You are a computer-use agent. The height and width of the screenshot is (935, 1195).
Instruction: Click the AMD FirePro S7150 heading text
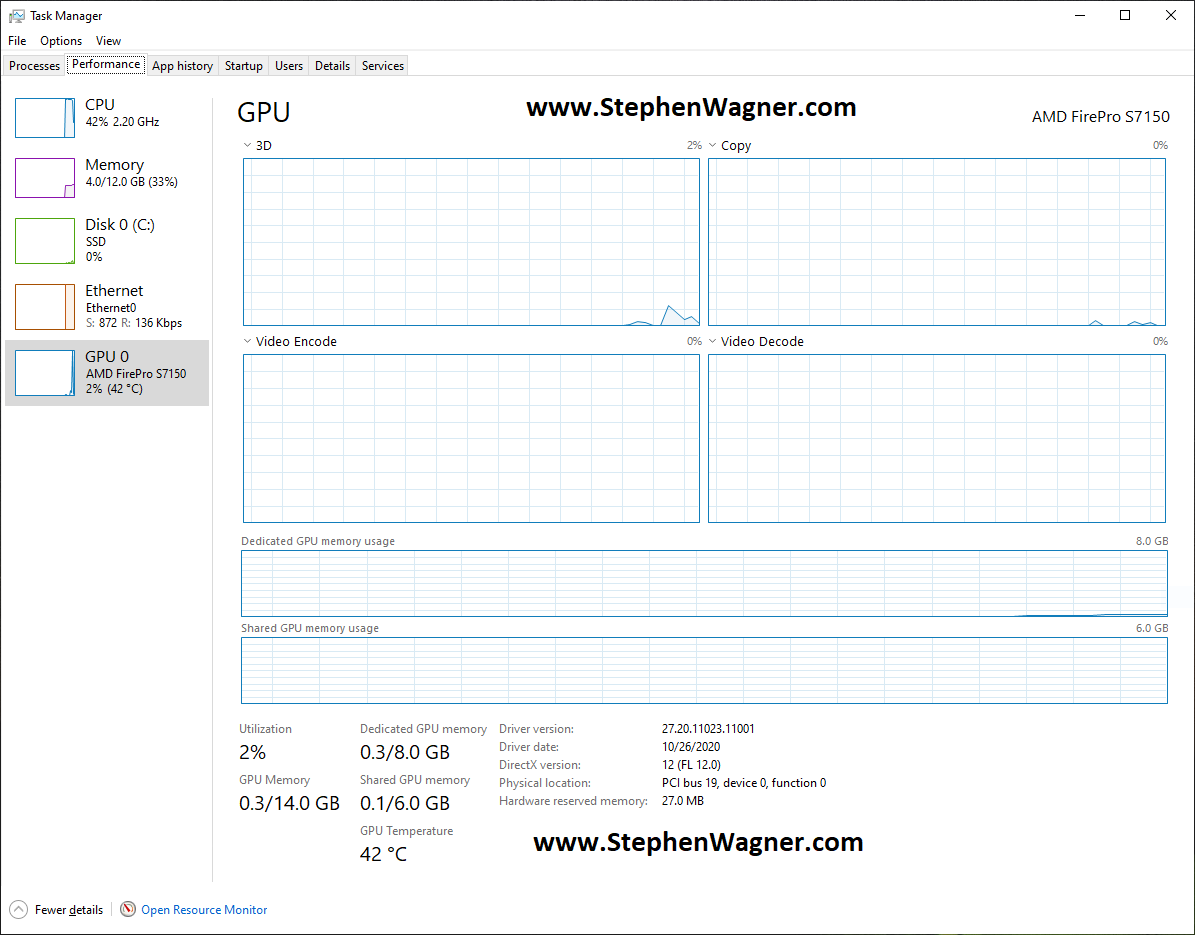point(1100,117)
